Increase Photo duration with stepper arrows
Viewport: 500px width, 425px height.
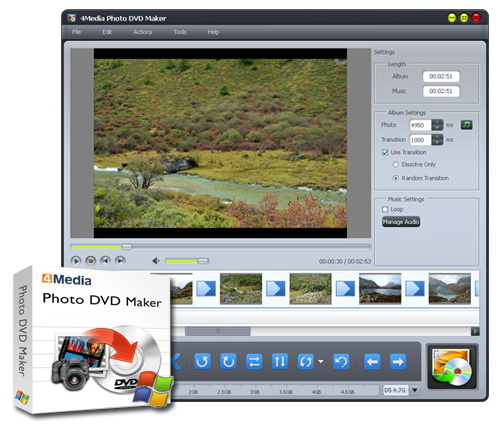click(437, 122)
